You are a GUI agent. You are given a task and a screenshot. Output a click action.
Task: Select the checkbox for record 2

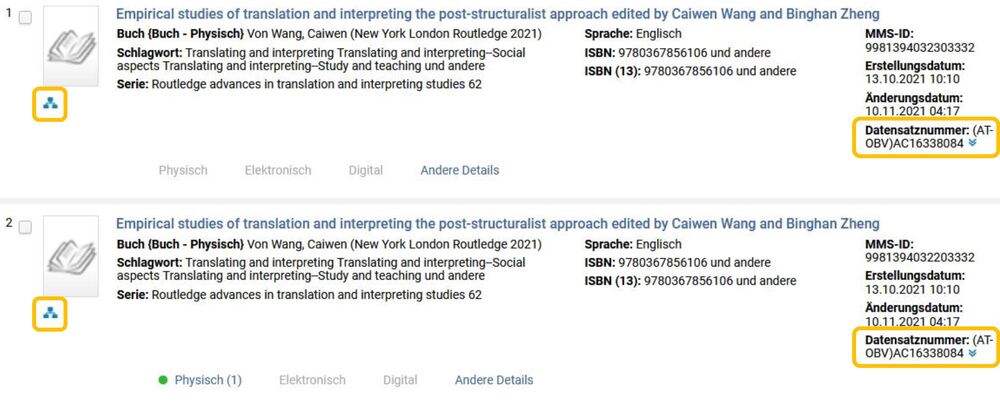click(25, 228)
